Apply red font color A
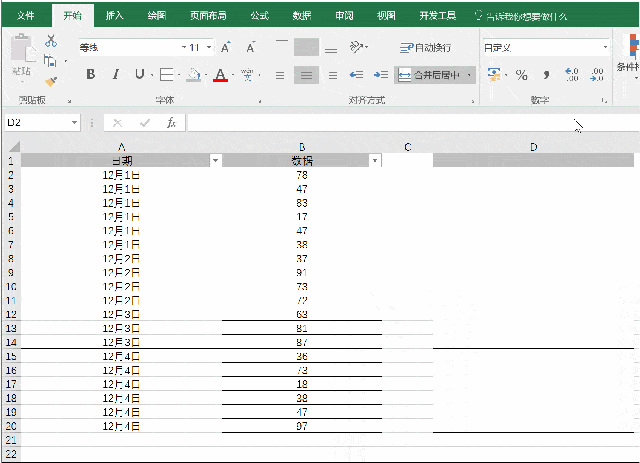The image size is (640, 463). 220,75
